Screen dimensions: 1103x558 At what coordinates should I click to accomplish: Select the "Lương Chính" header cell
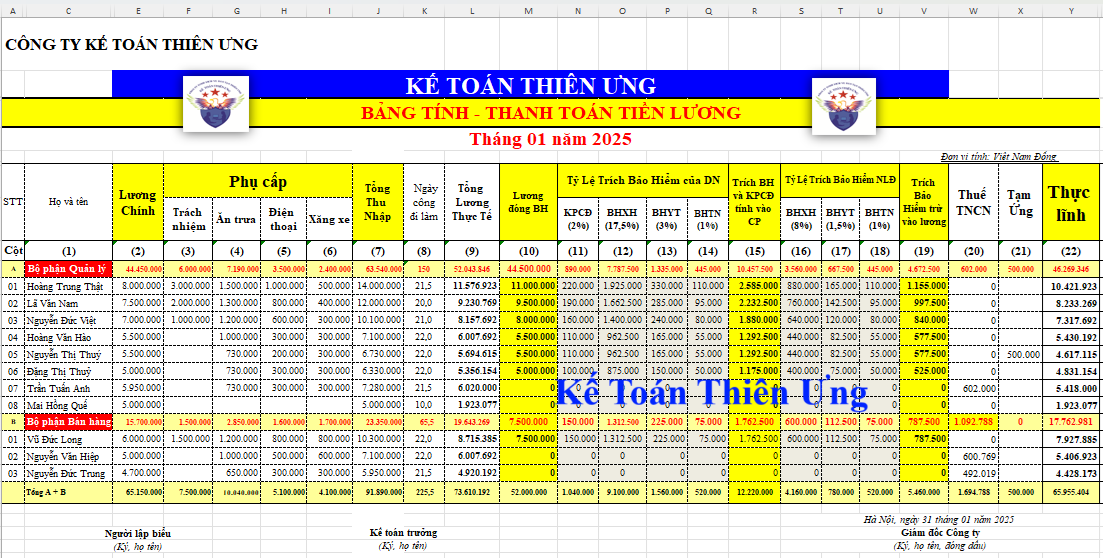[x=138, y=202]
